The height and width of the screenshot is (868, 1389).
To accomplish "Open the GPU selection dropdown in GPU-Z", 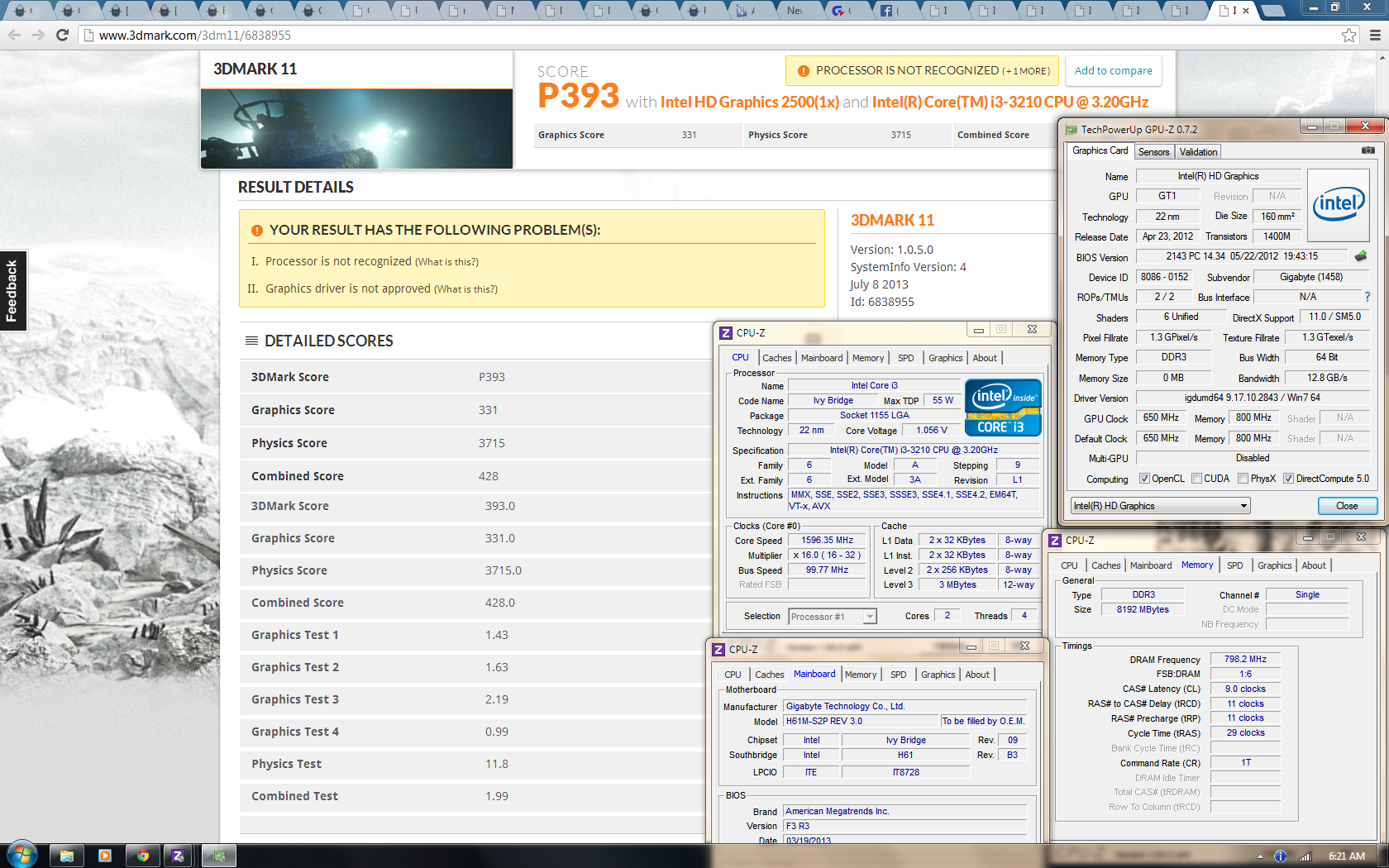I will pos(1160,506).
